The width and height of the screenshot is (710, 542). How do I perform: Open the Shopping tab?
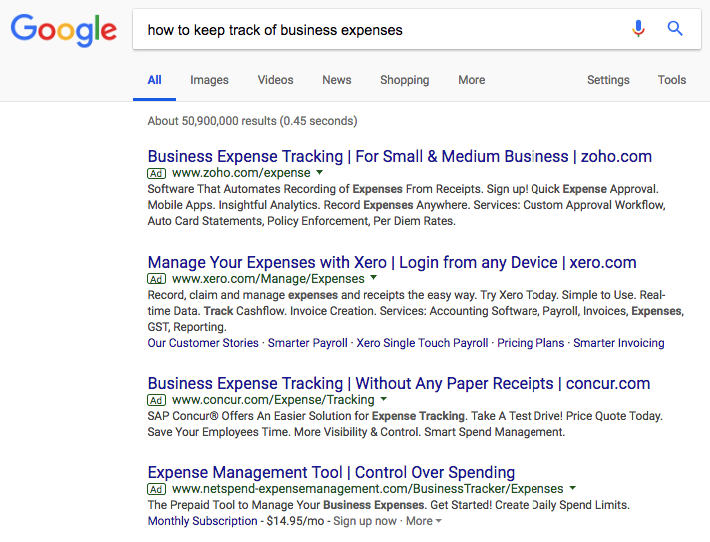[x=404, y=80]
